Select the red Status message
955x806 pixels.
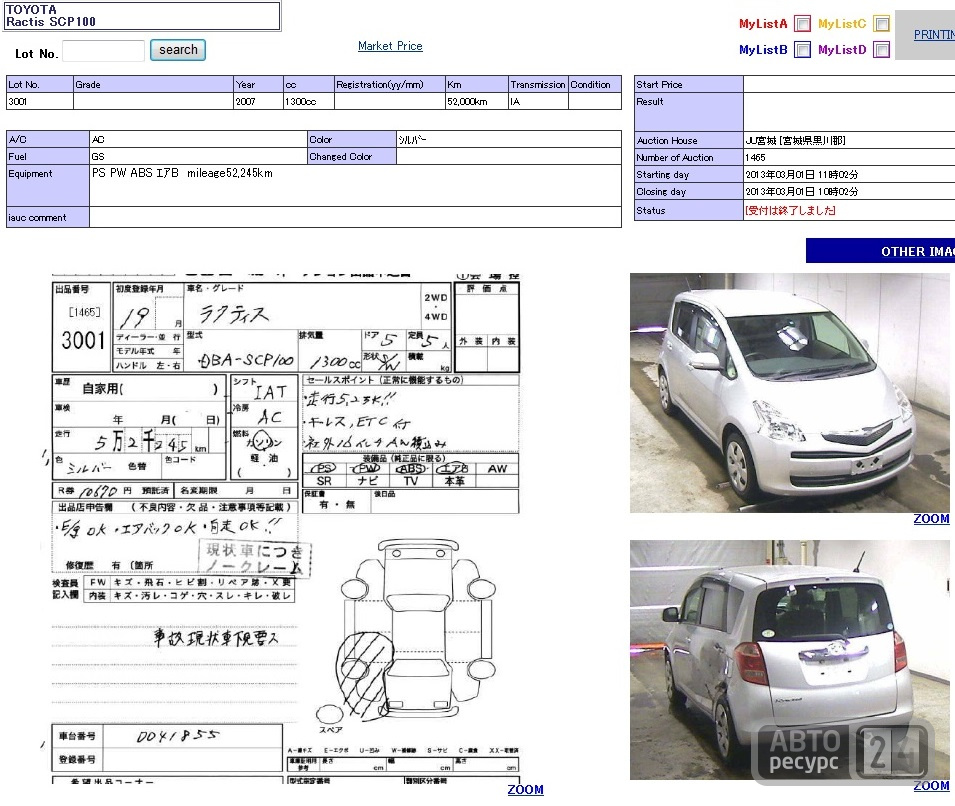point(790,210)
